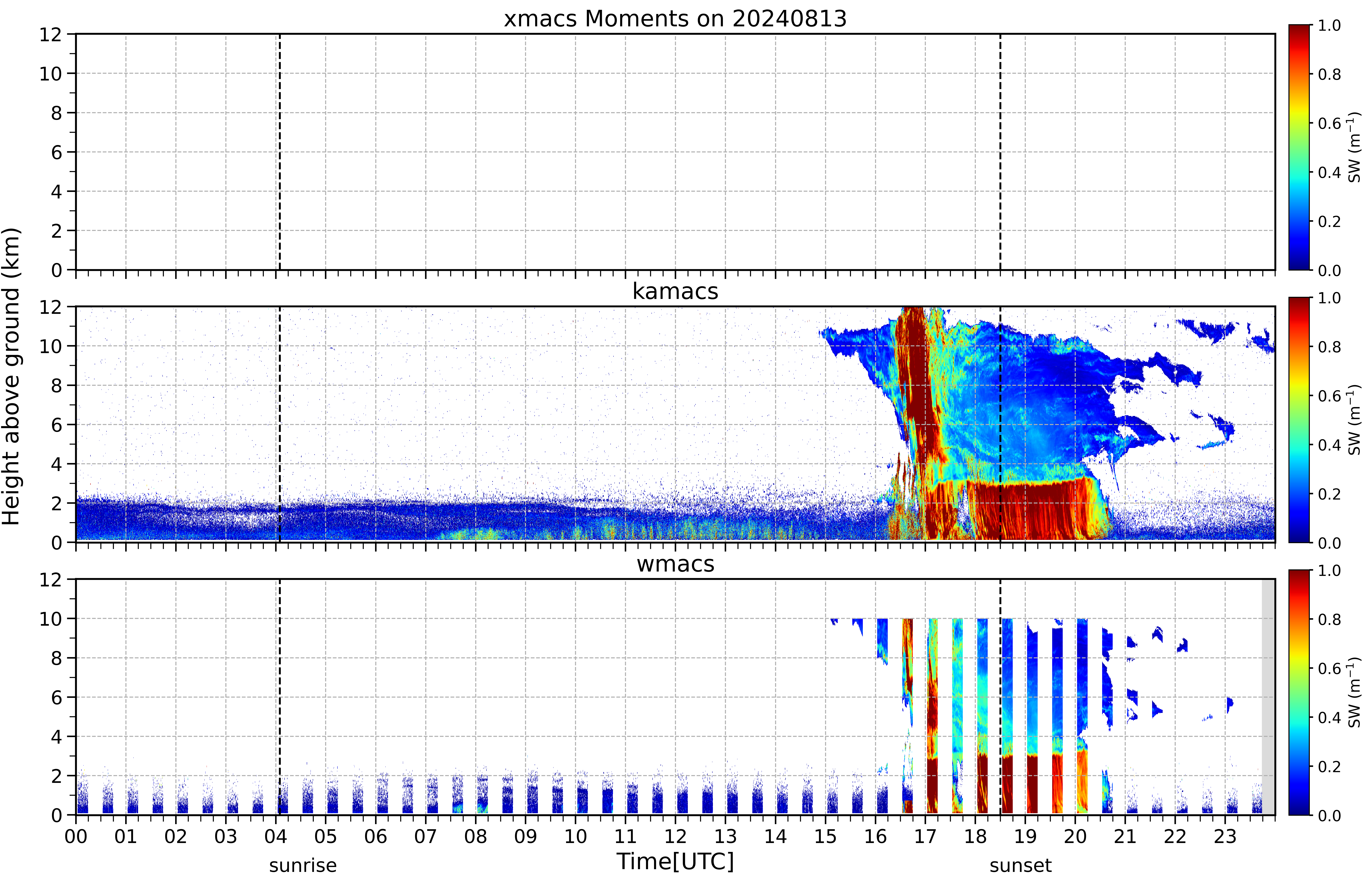Click the wmacs panel colorbar
Screen dimensions: 1372x885
point(1299,693)
